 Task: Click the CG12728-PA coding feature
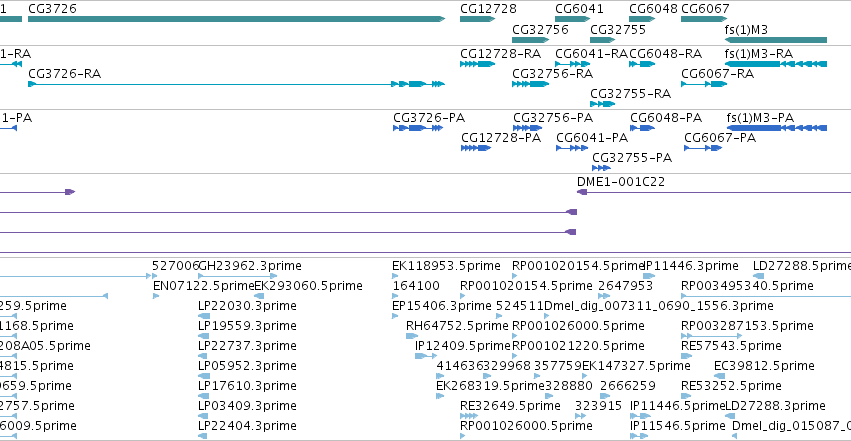point(476,148)
